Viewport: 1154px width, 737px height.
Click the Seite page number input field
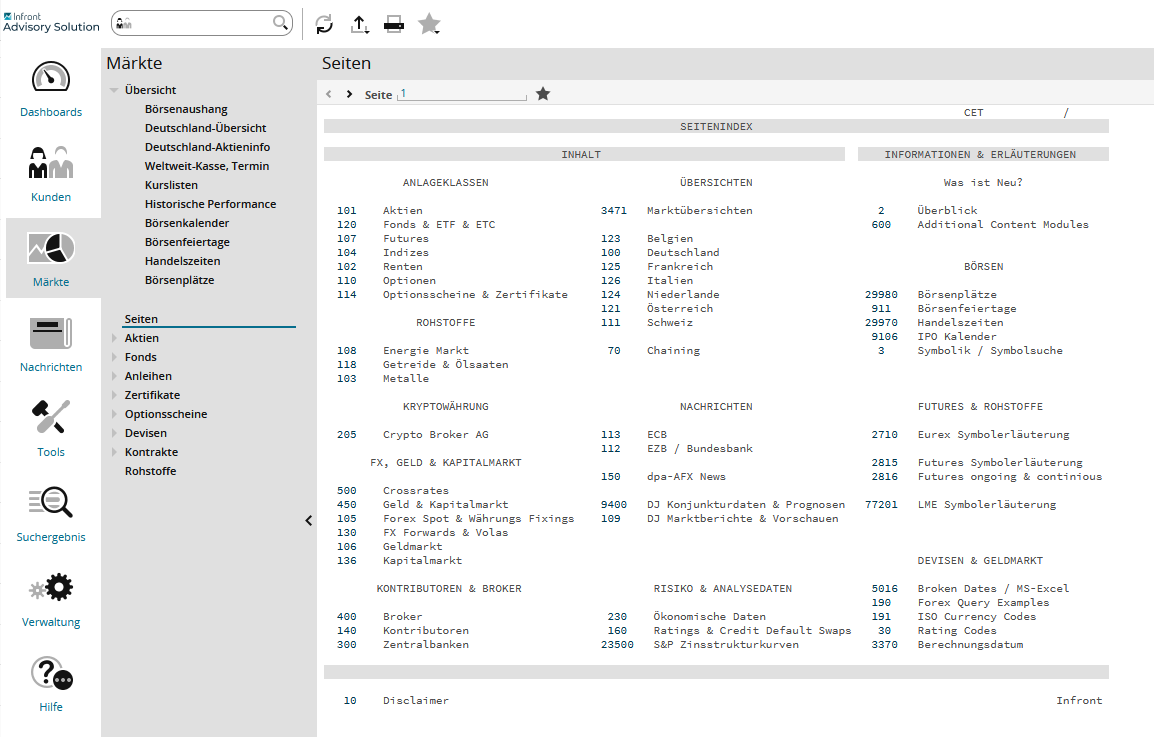pyautogui.click(x=461, y=94)
